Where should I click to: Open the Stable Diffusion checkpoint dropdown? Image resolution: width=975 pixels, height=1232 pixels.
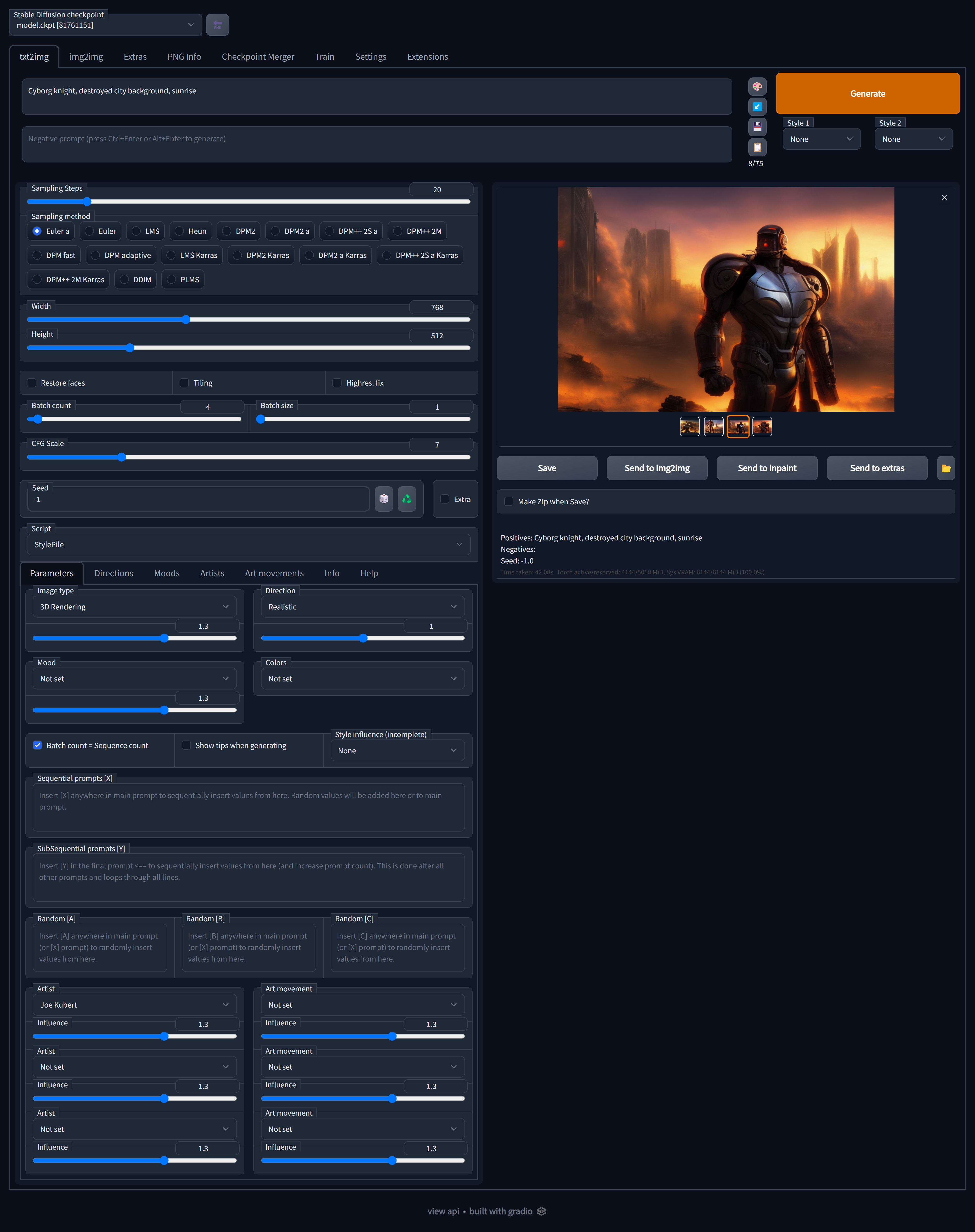pyautogui.click(x=106, y=25)
